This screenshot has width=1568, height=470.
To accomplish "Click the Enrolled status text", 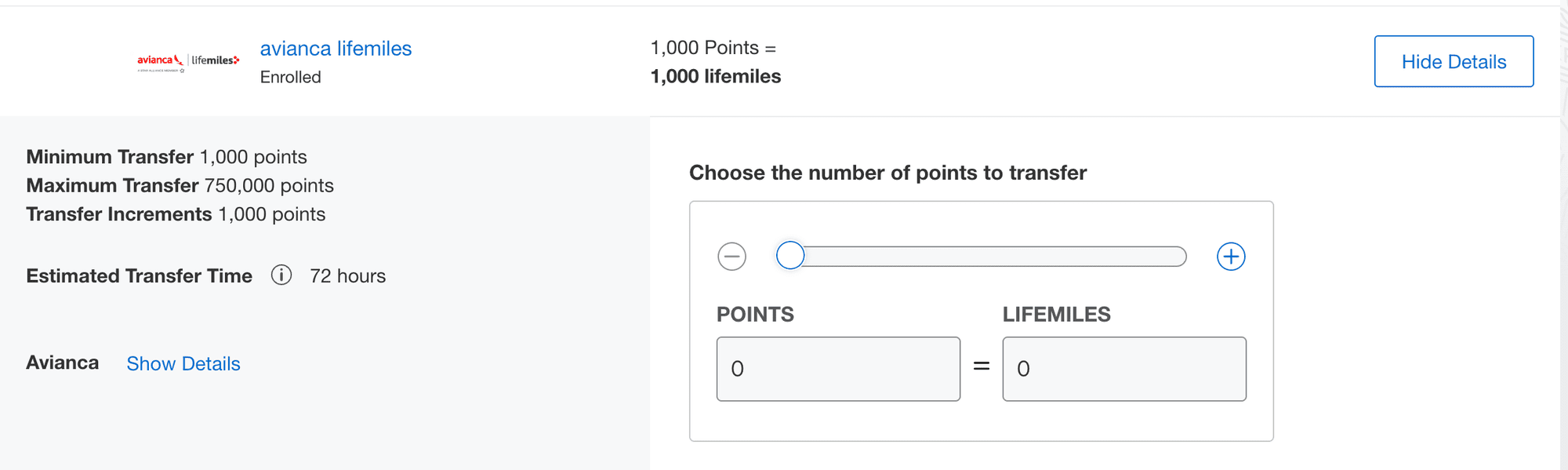I will click(x=290, y=77).
